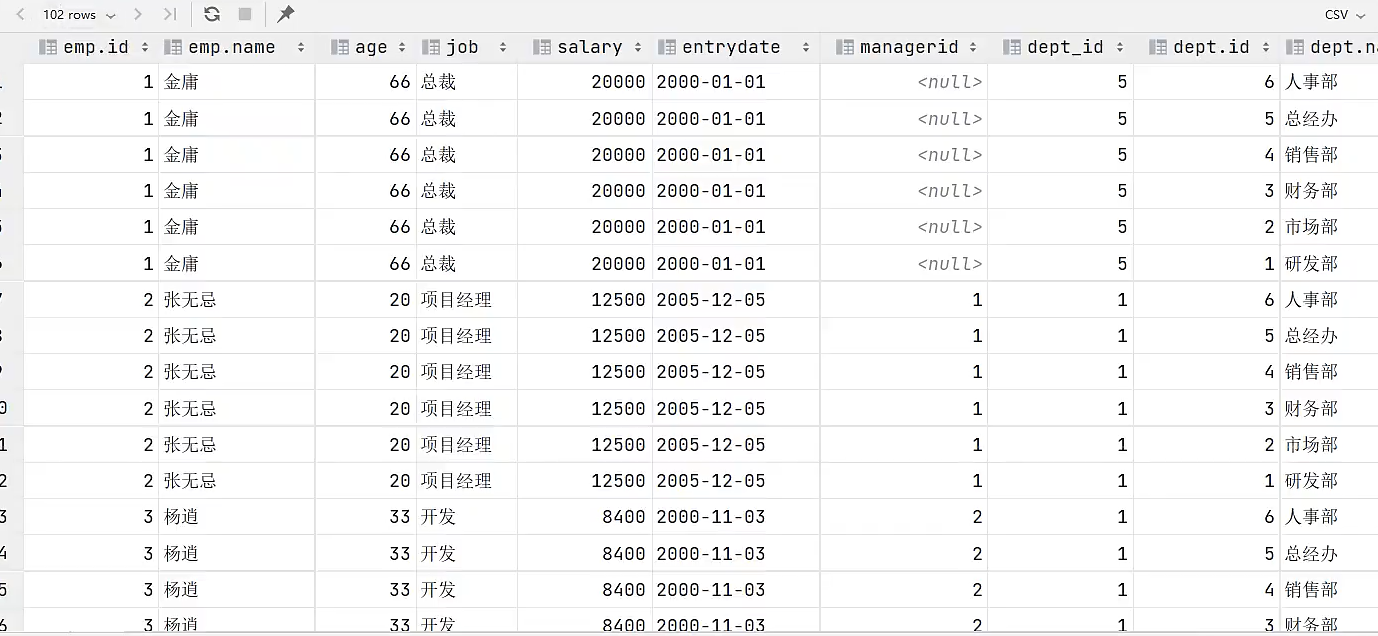Image resolution: width=1378 pixels, height=636 pixels.
Task: Toggle sort arrows on job column
Action: coord(502,47)
